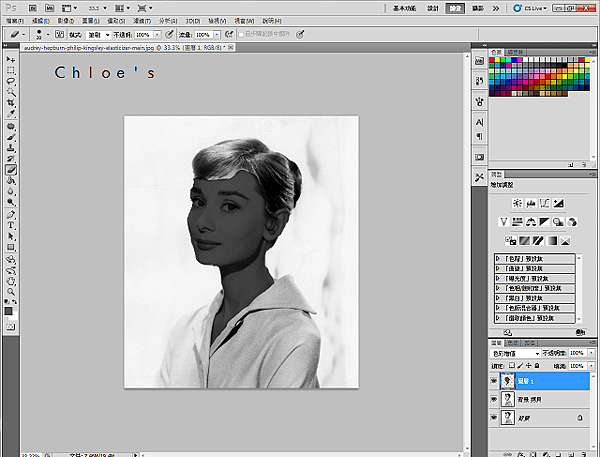Switch to the Channels tab
Image resolution: width=600 pixels, height=457 pixels.
[512, 343]
